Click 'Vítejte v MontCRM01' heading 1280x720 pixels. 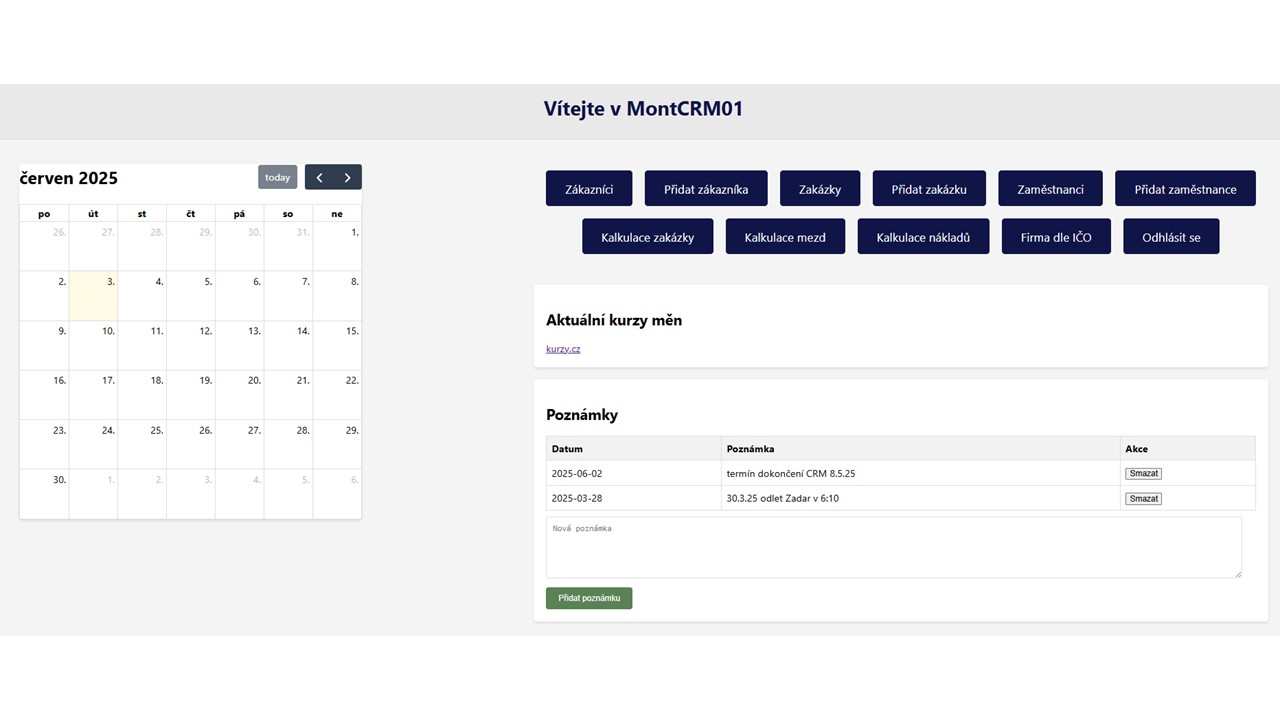(644, 109)
